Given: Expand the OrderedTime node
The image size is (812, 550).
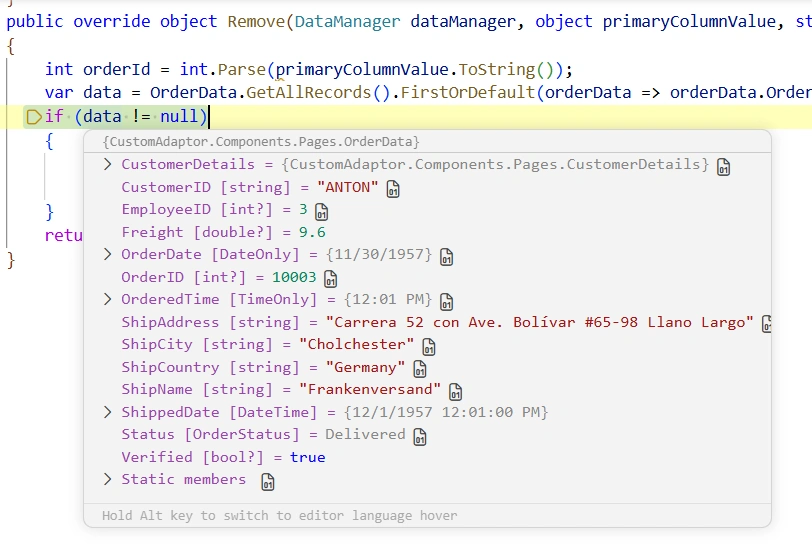Looking at the screenshot, I should click(x=107, y=299).
